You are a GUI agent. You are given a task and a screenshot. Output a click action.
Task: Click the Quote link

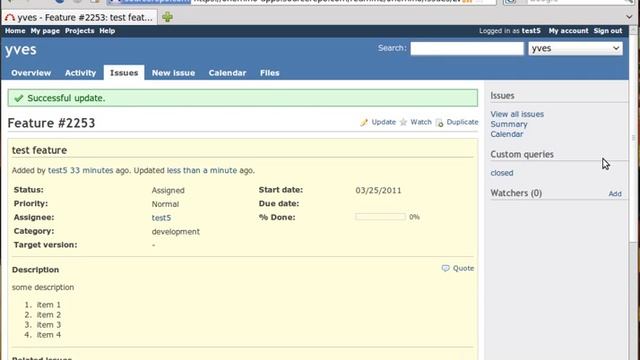pos(463,268)
